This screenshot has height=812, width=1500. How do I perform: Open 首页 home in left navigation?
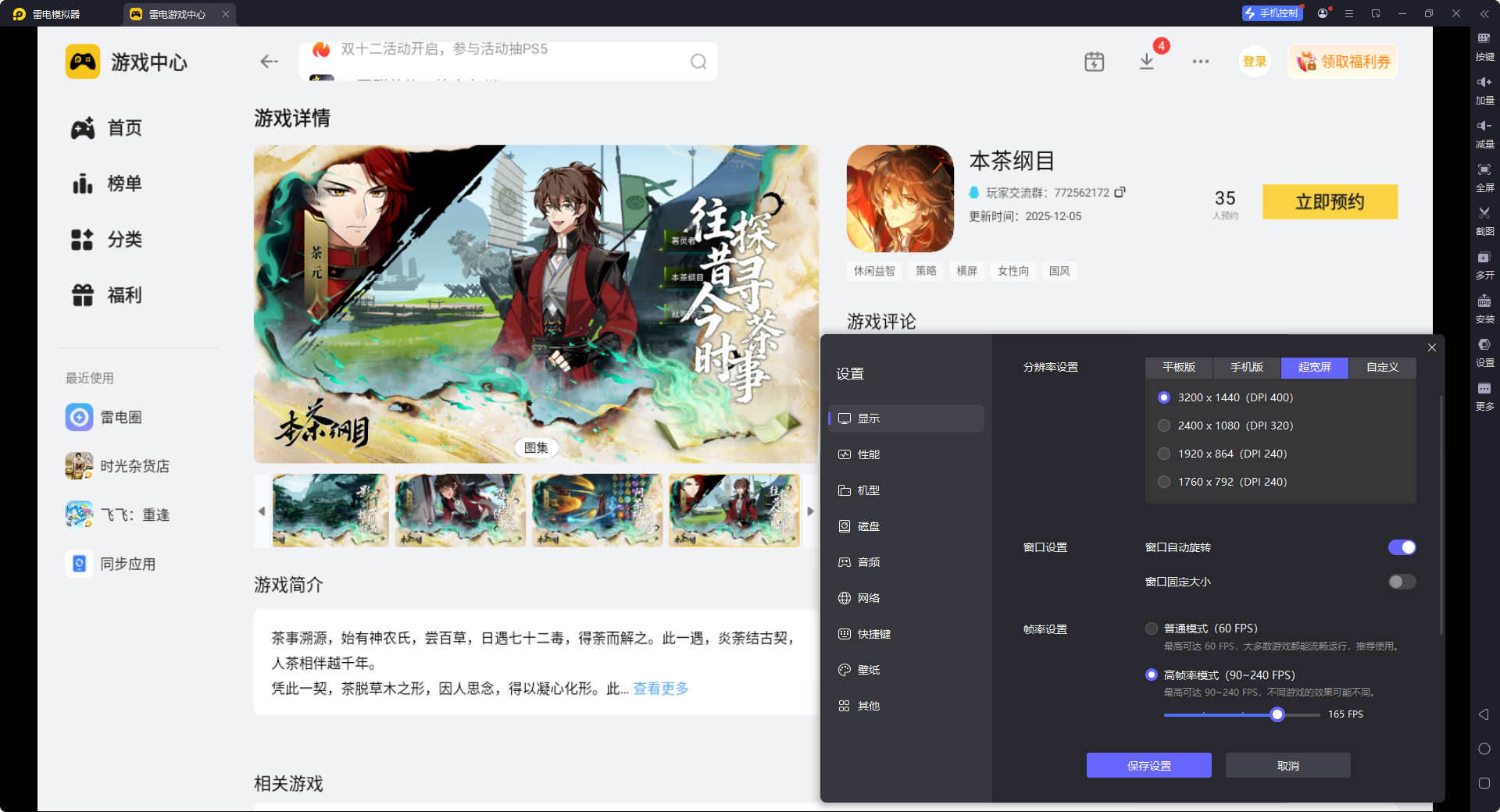click(x=106, y=128)
